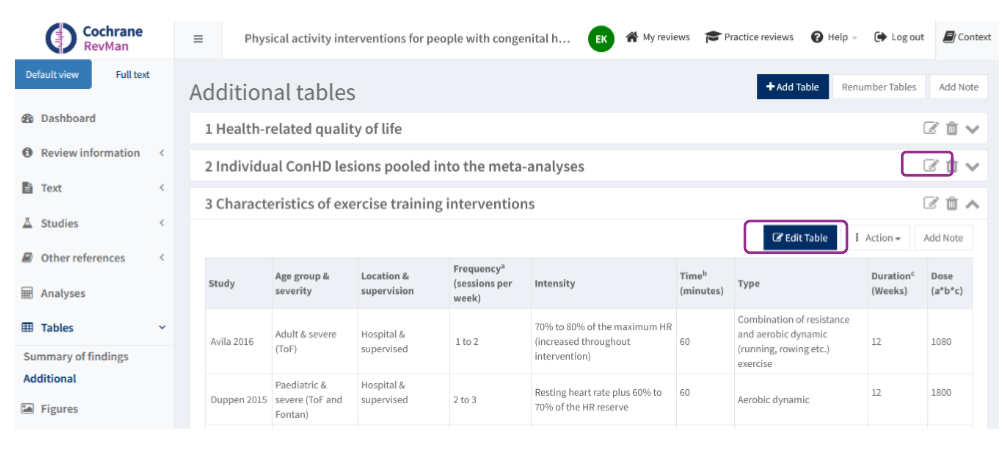
Task: Click edit icon for Health-related quality of life
Action: click(x=931, y=128)
